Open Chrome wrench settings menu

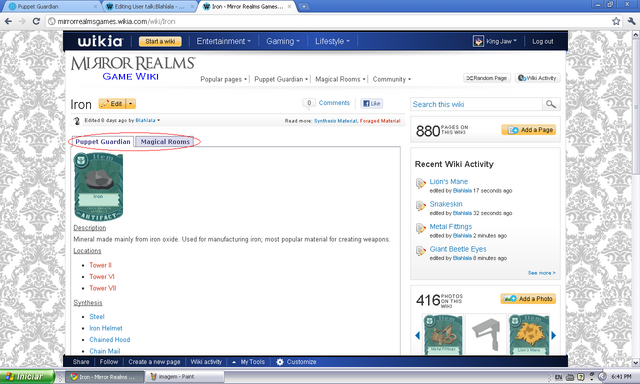coord(631,21)
